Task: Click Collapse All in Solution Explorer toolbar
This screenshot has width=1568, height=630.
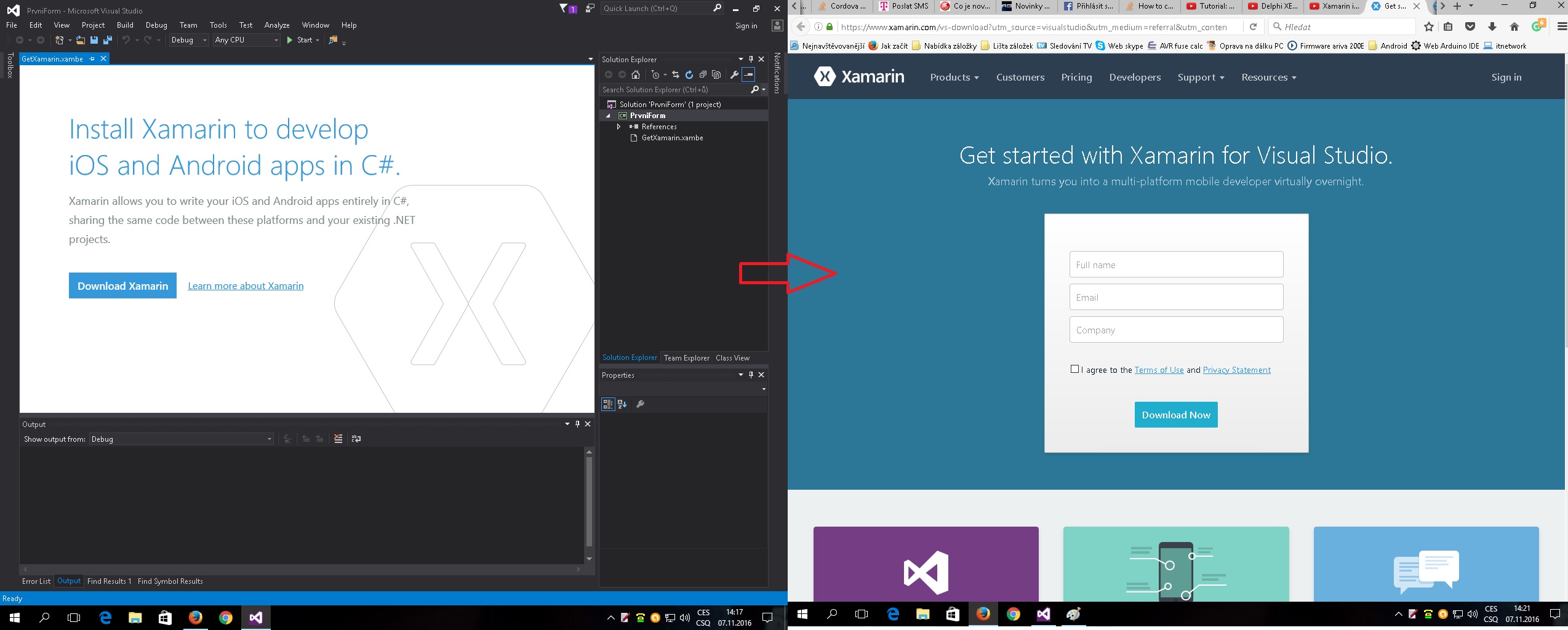Action: tap(703, 74)
